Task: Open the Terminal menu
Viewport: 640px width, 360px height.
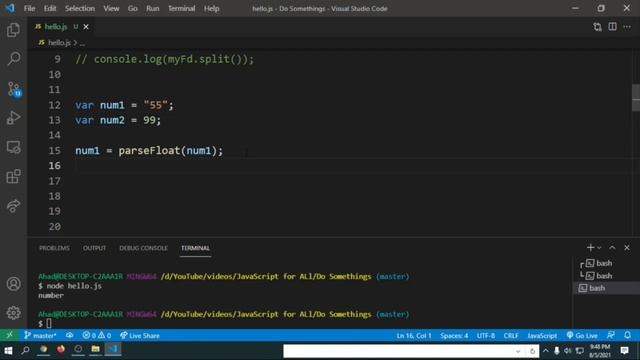Action: [x=181, y=8]
